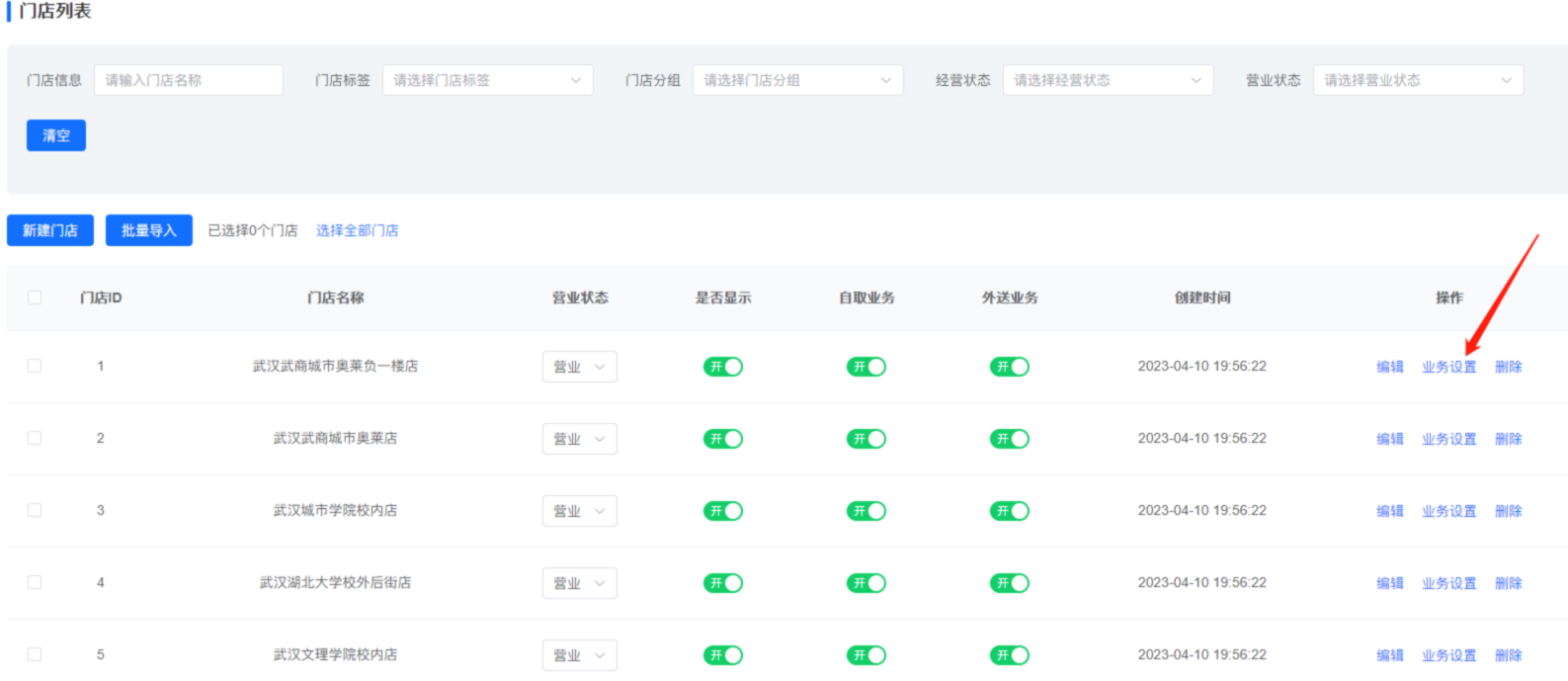Toggle the 自取业务 switch for store ID 3
Viewport: 1568px width, 681px height.
(867, 511)
